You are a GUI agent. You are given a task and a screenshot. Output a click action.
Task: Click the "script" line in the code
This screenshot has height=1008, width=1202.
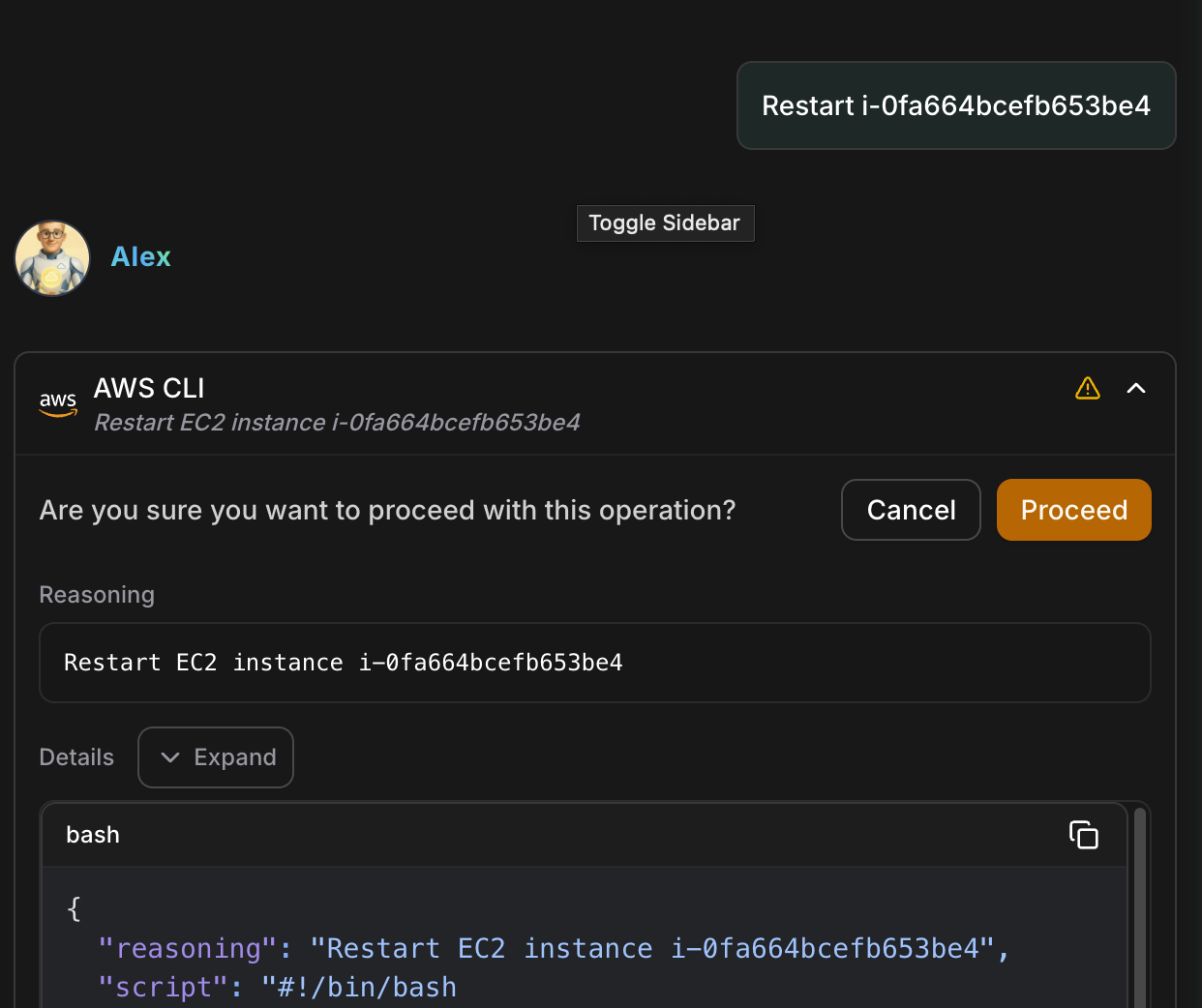[x=277, y=987]
